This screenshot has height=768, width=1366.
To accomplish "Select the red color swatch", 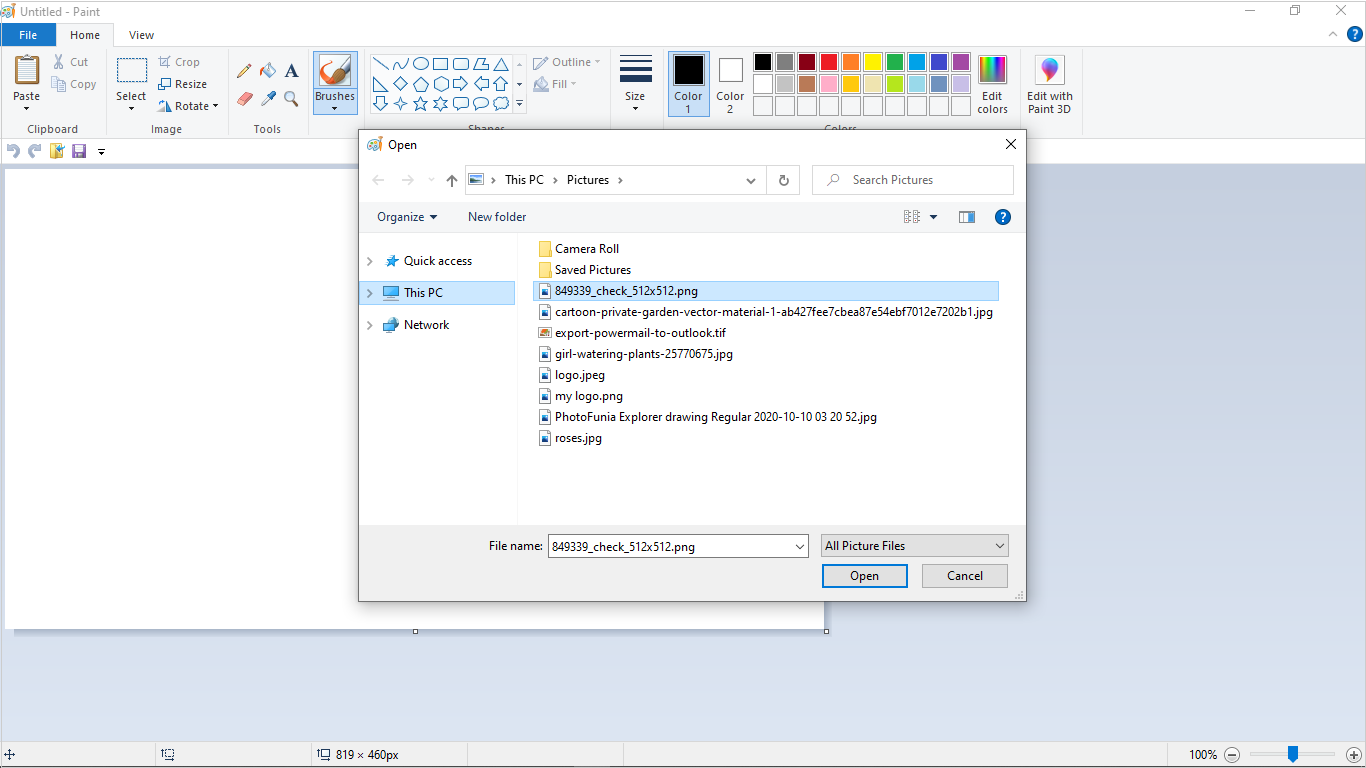I will tap(829, 61).
